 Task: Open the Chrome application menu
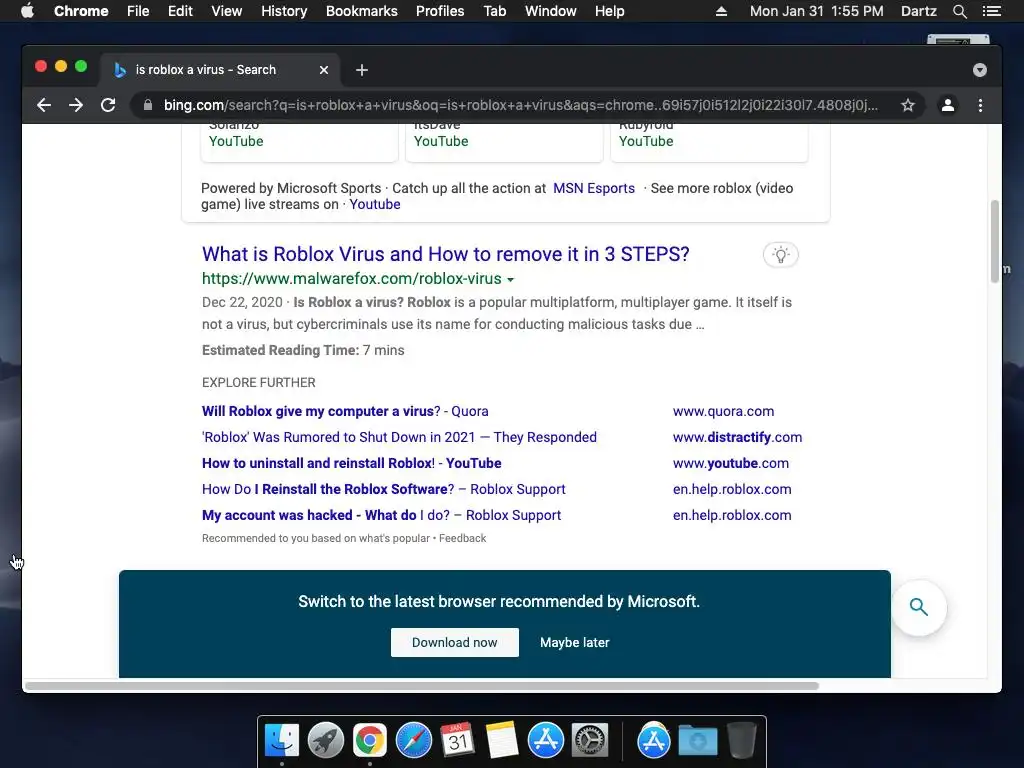coord(81,11)
